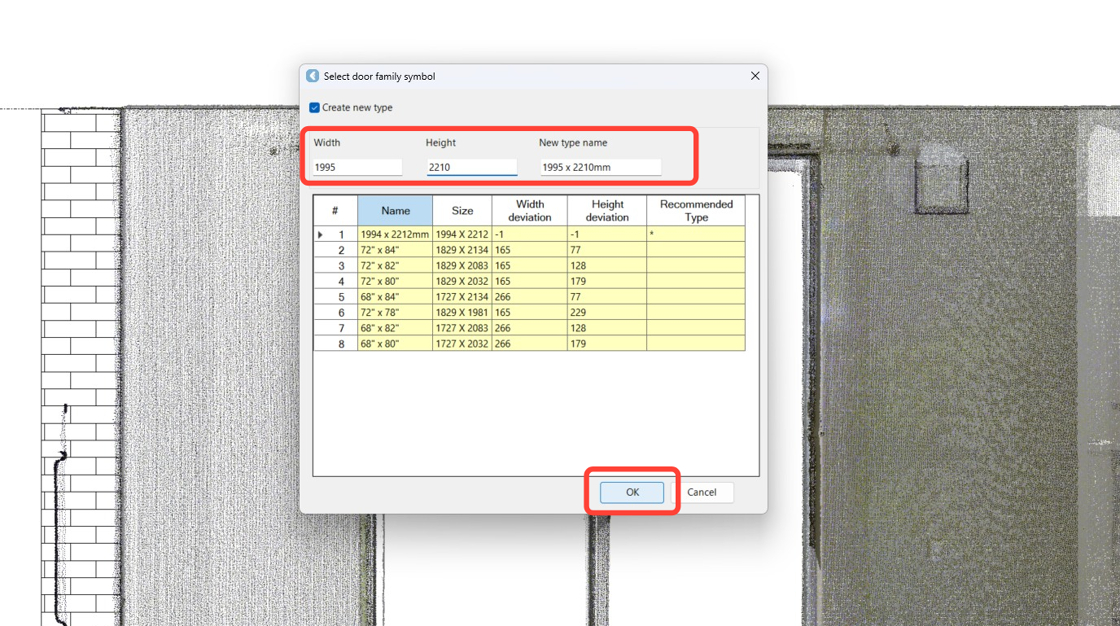The width and height of the screenshot is (1120, 626).
Task: Select the 1994 x 2212mm name cell
Action: [x=395, y=234]
